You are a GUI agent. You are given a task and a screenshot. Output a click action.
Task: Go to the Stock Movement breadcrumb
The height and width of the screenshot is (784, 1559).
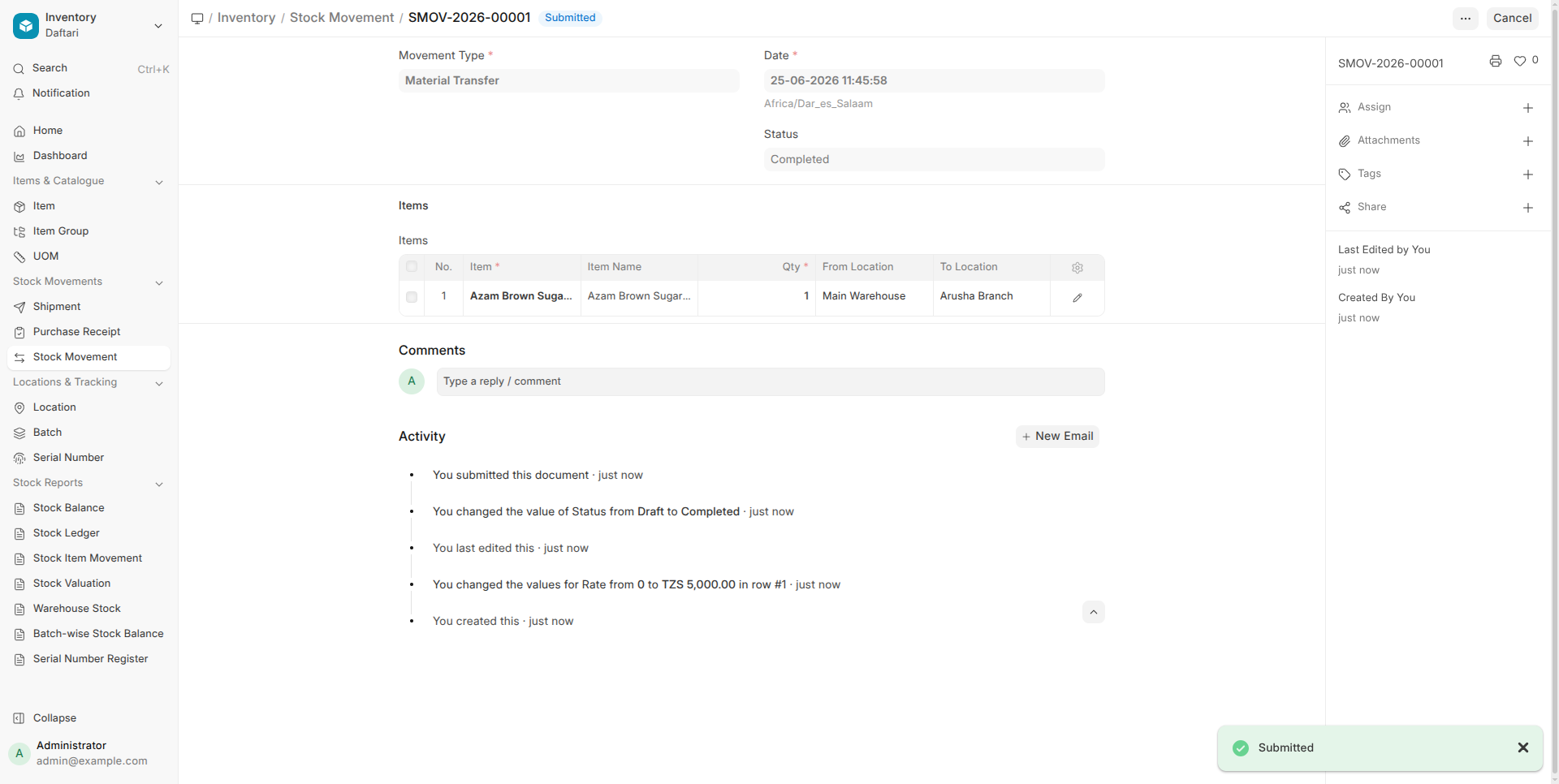tap(342, 18)
